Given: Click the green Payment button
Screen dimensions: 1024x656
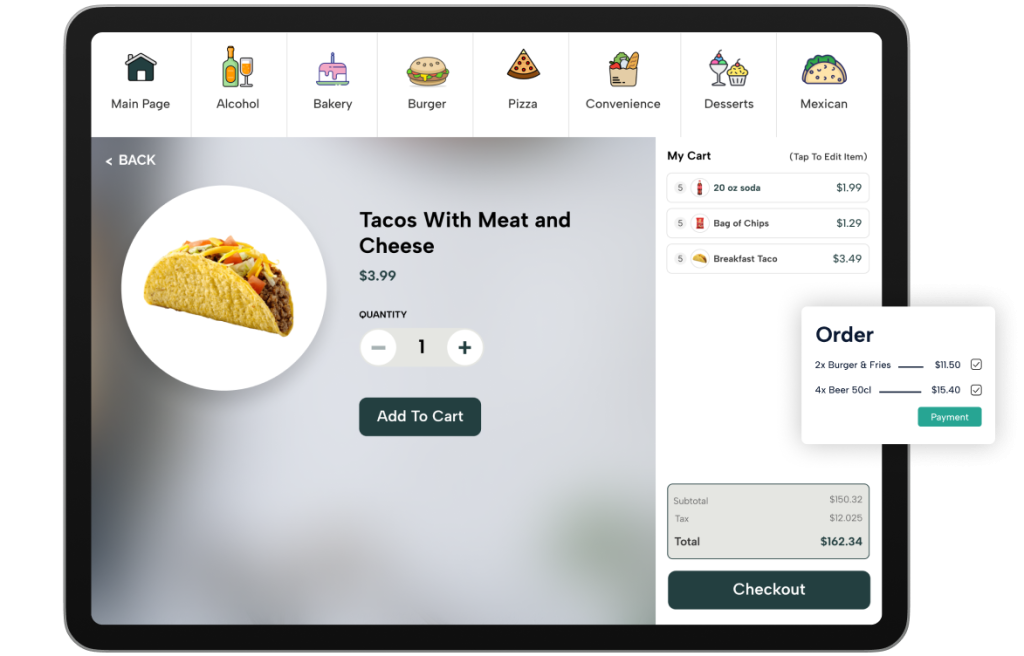Looking at the screenshot, I should click(x=949, y=417).
